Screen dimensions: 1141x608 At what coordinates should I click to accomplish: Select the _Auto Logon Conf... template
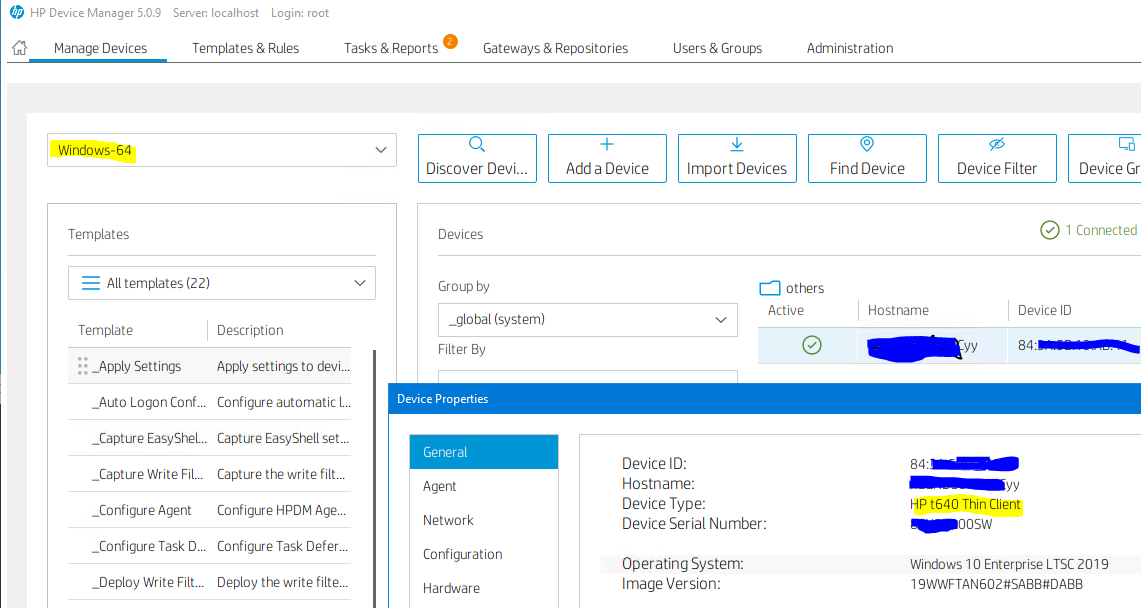pos(148,402)
